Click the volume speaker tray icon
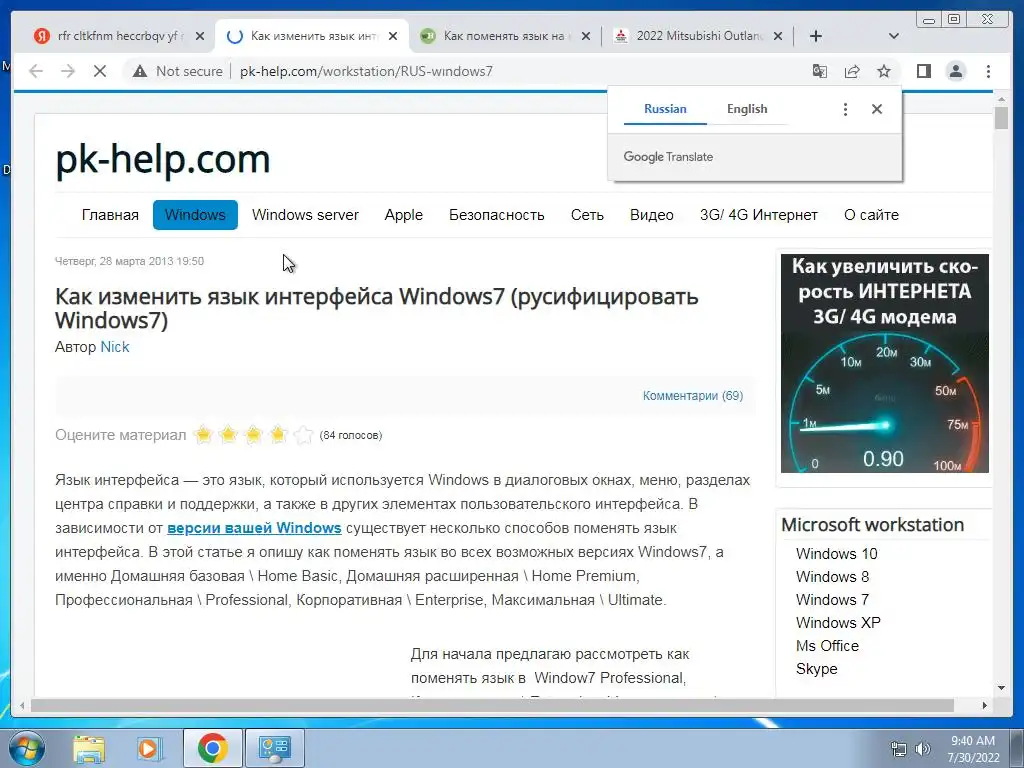The image size is (1024, 768). [x=922, y=749]
